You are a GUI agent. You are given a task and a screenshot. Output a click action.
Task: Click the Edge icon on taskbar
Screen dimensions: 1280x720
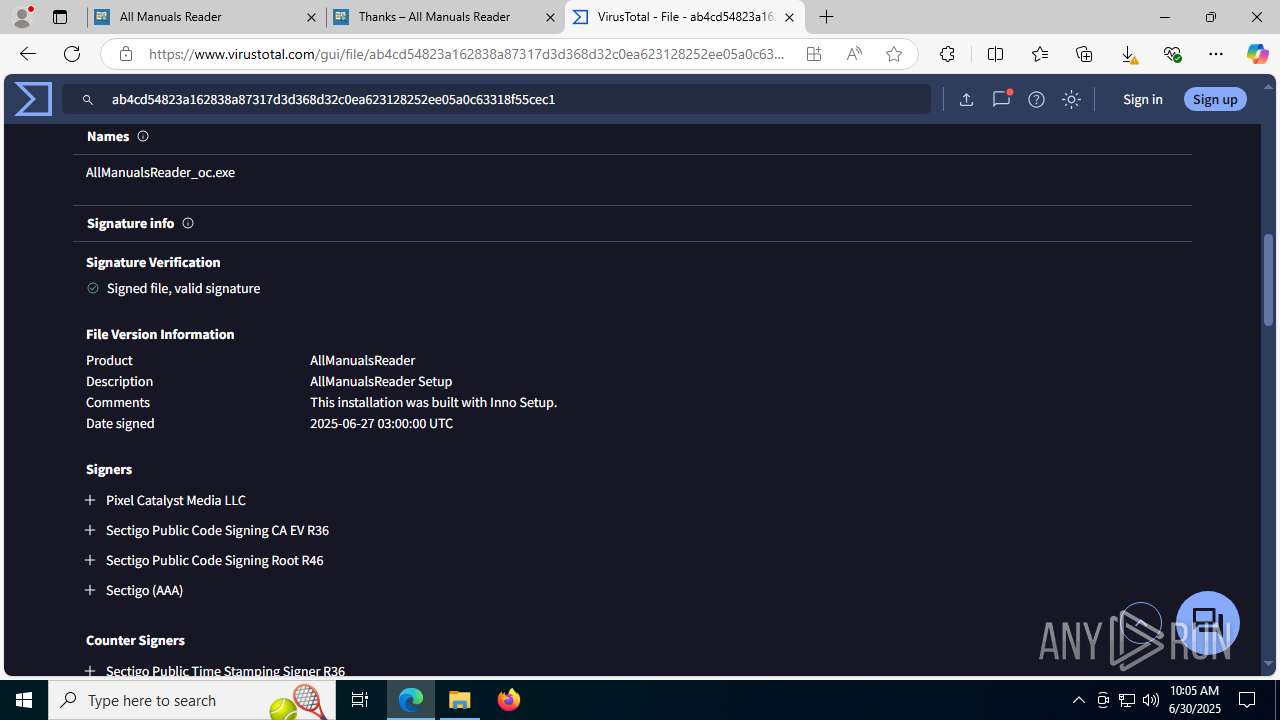411,700
